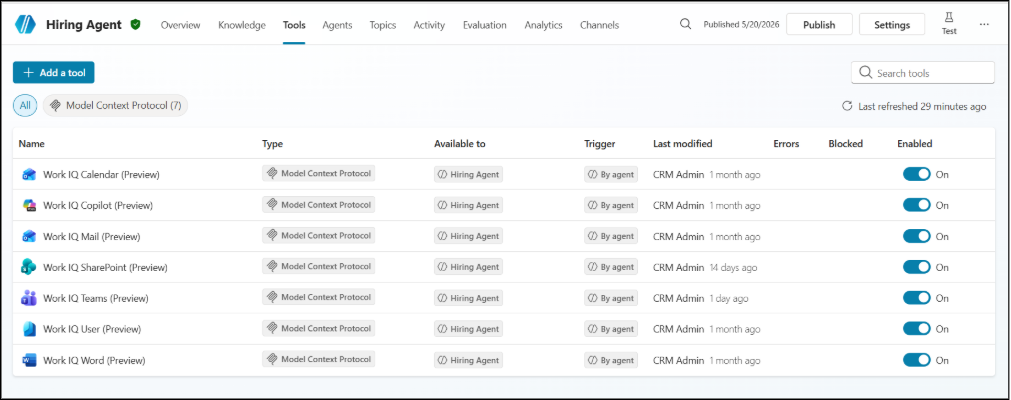
Task: Click the Model Context Protocol badge in Teams row
Action: [319, 297]
